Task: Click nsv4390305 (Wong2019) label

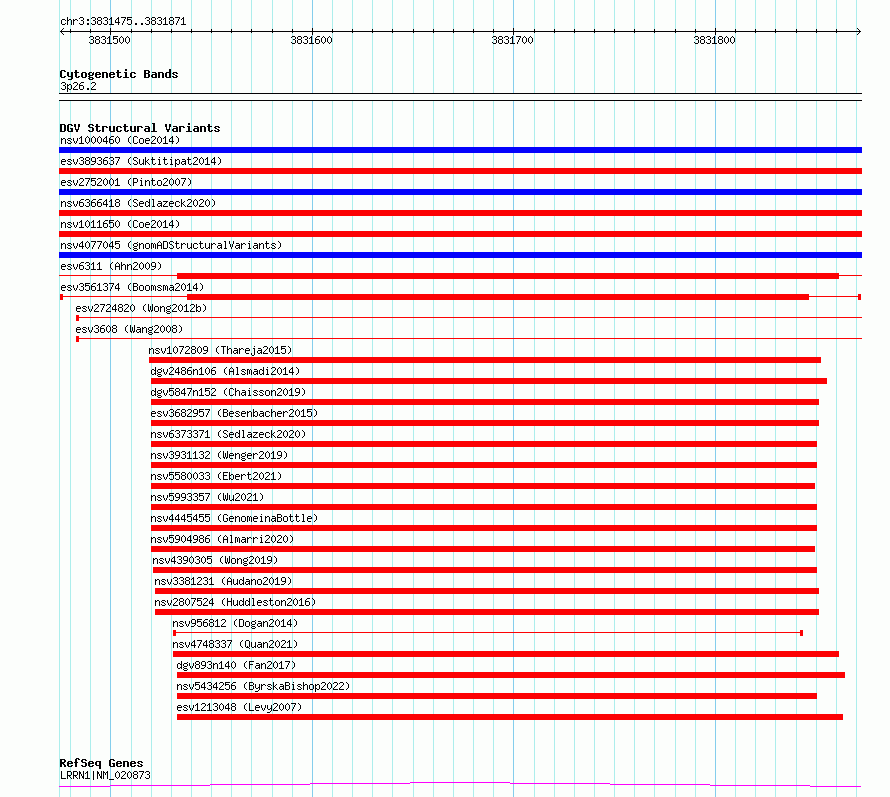Action: [215, 560]
